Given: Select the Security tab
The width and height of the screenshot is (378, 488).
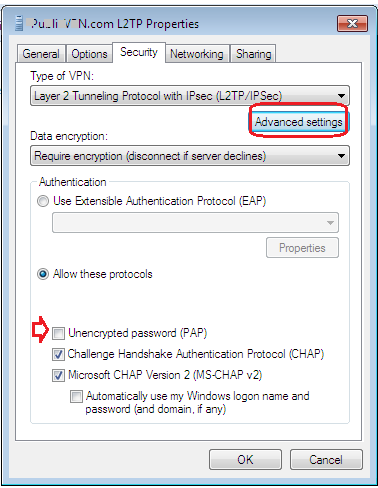Looking at the screenshot, I should point(139,52).
